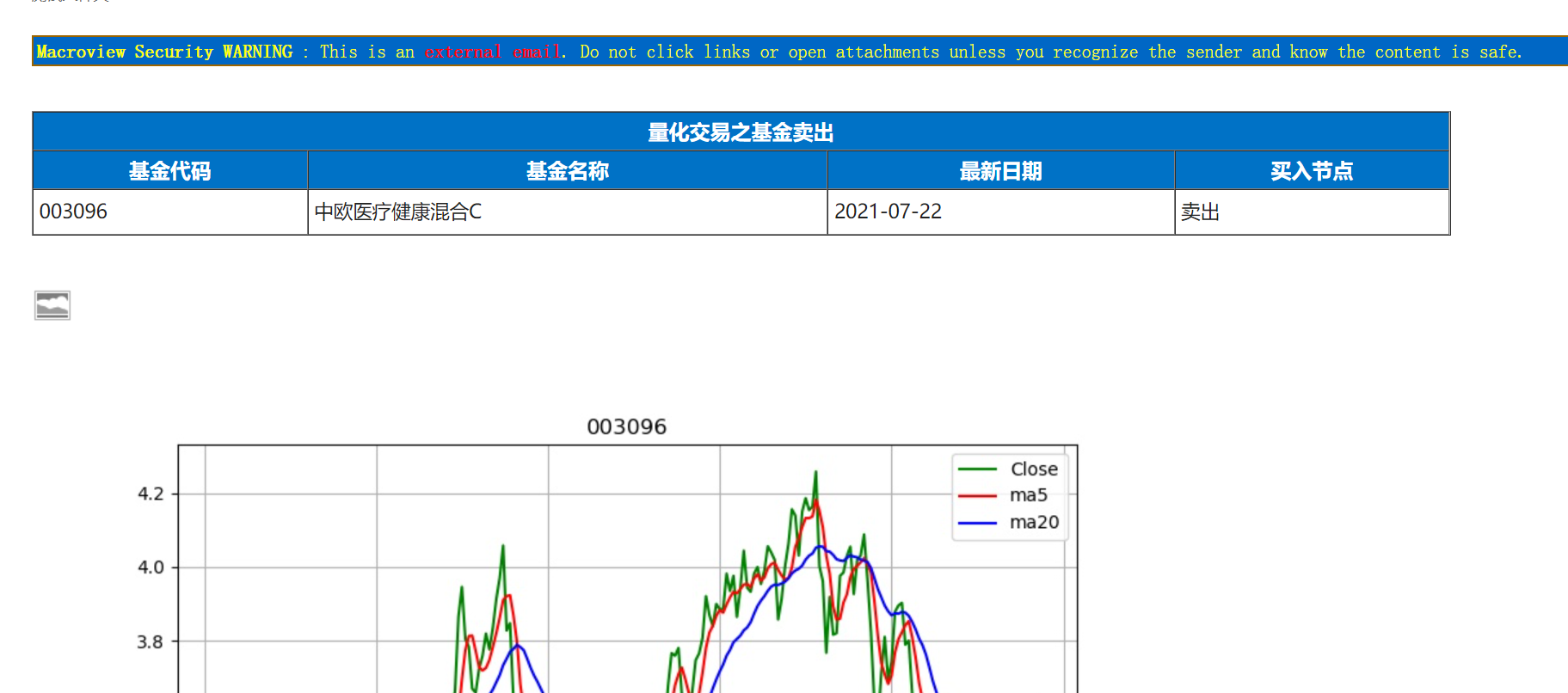Click the 4.0 y-axis label
The image size is (1568, 693).
151,567
